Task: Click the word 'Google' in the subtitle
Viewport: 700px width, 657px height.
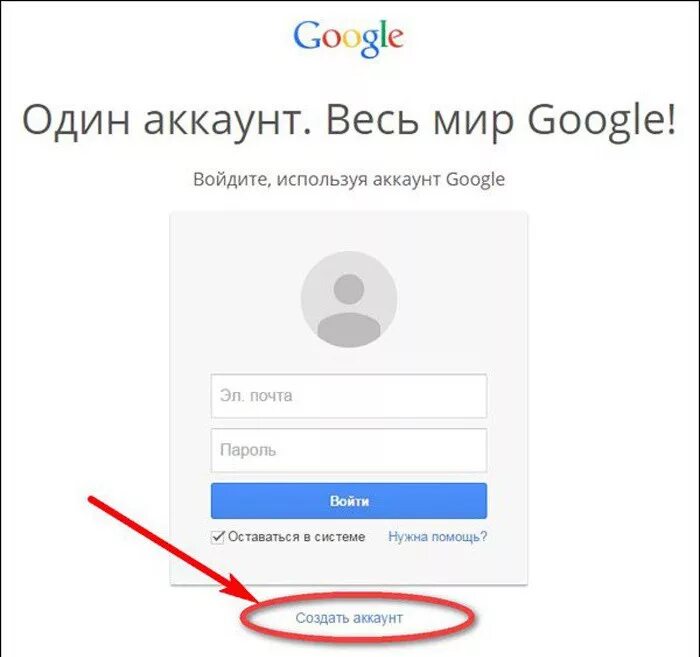Action: pyautogui.click(x=476, y=180)
